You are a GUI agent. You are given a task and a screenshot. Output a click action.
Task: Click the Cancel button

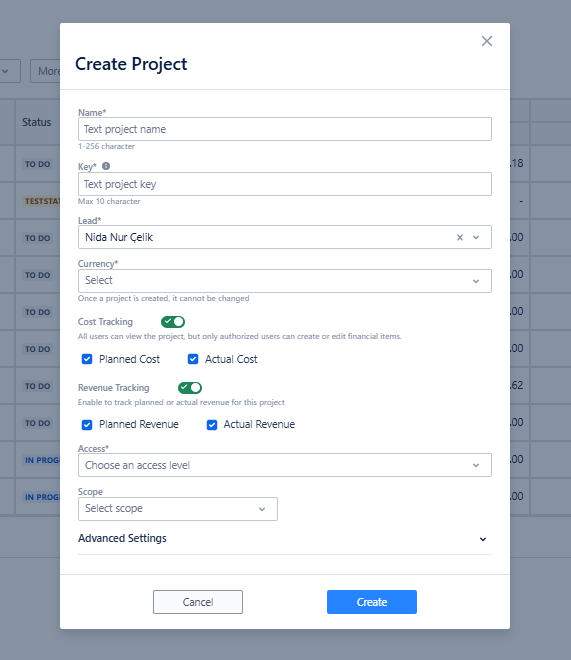[198, 602]
